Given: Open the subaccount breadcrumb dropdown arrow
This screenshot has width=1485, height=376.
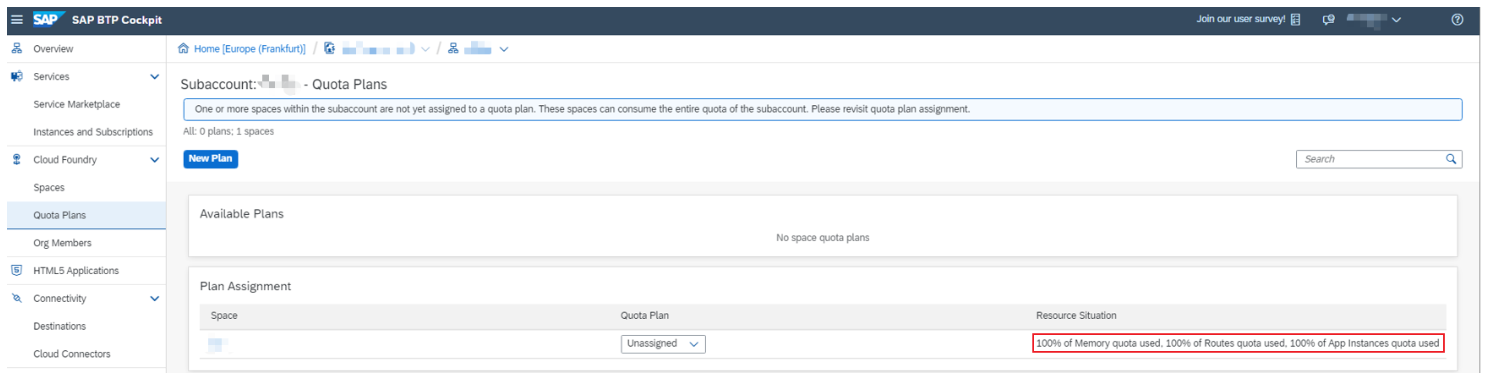Looking at the screenshot, I should [x=504, y=49].
